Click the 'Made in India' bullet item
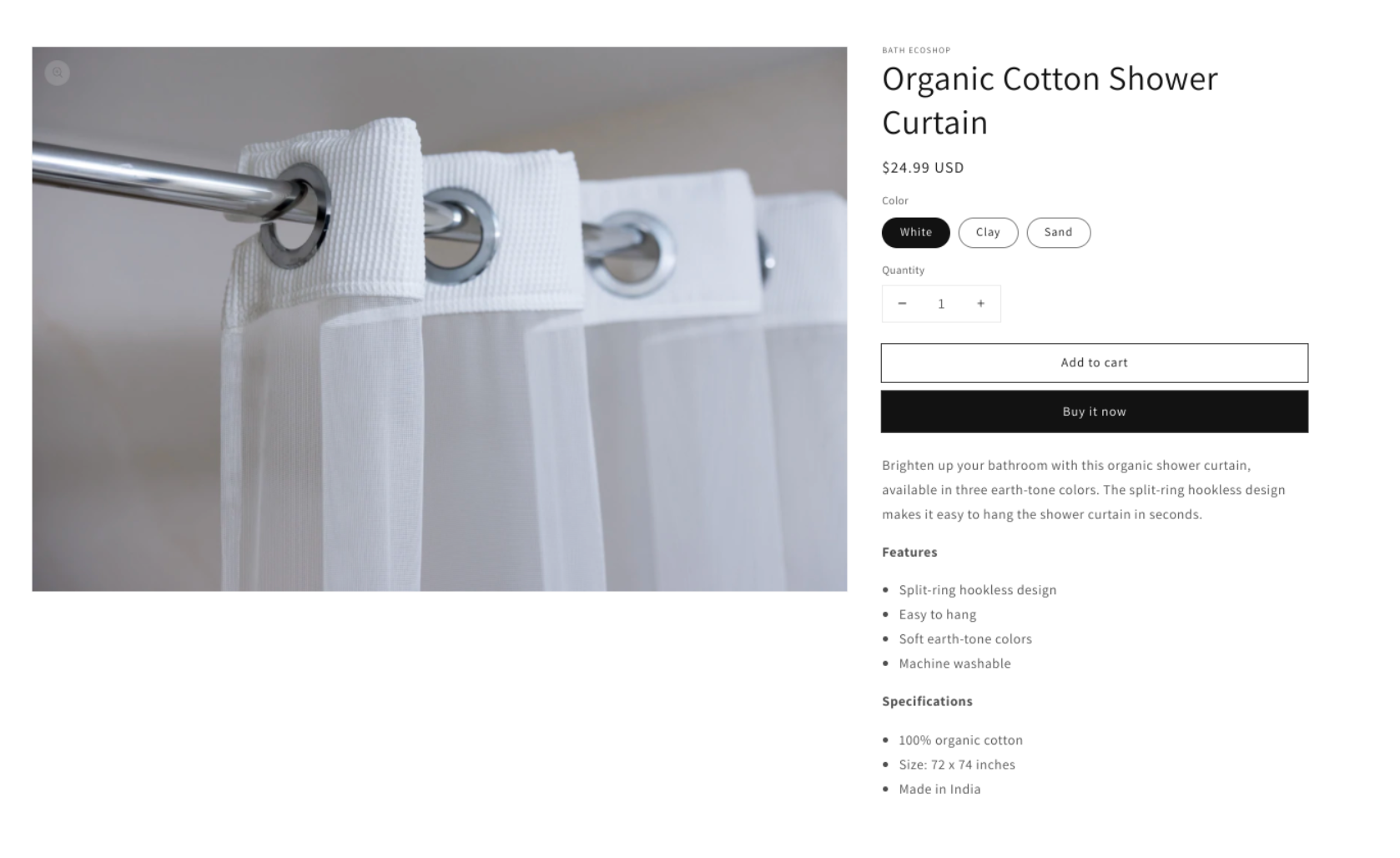 (x=939, y=790)
